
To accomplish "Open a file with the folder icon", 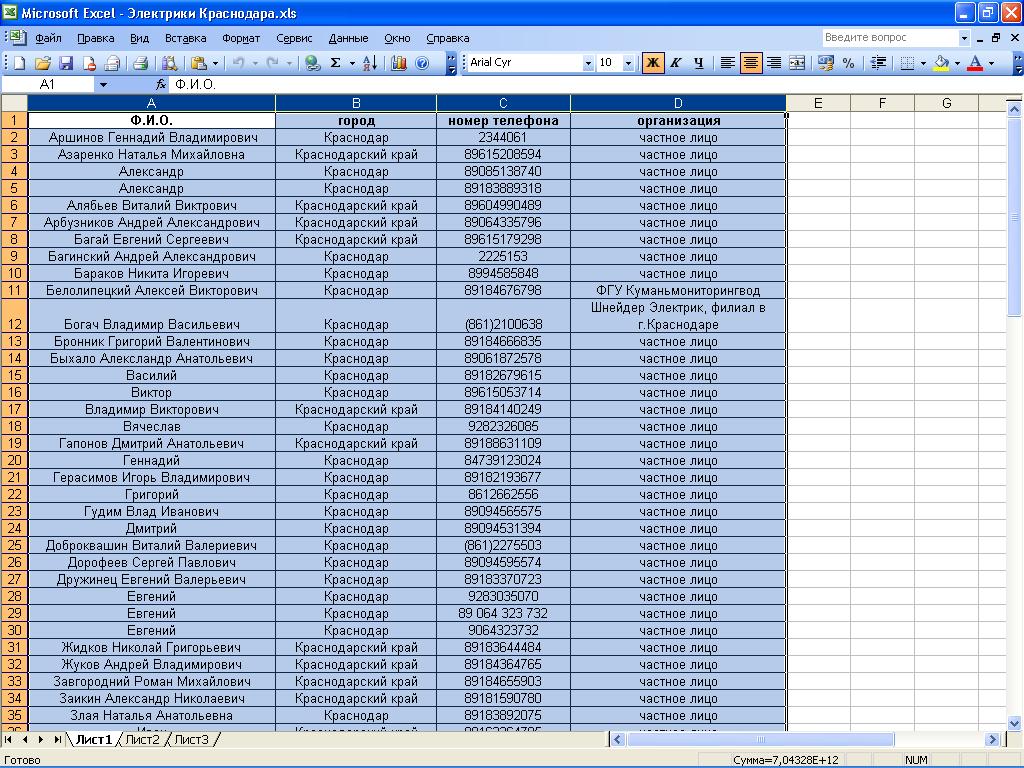I will click(42, 63).
